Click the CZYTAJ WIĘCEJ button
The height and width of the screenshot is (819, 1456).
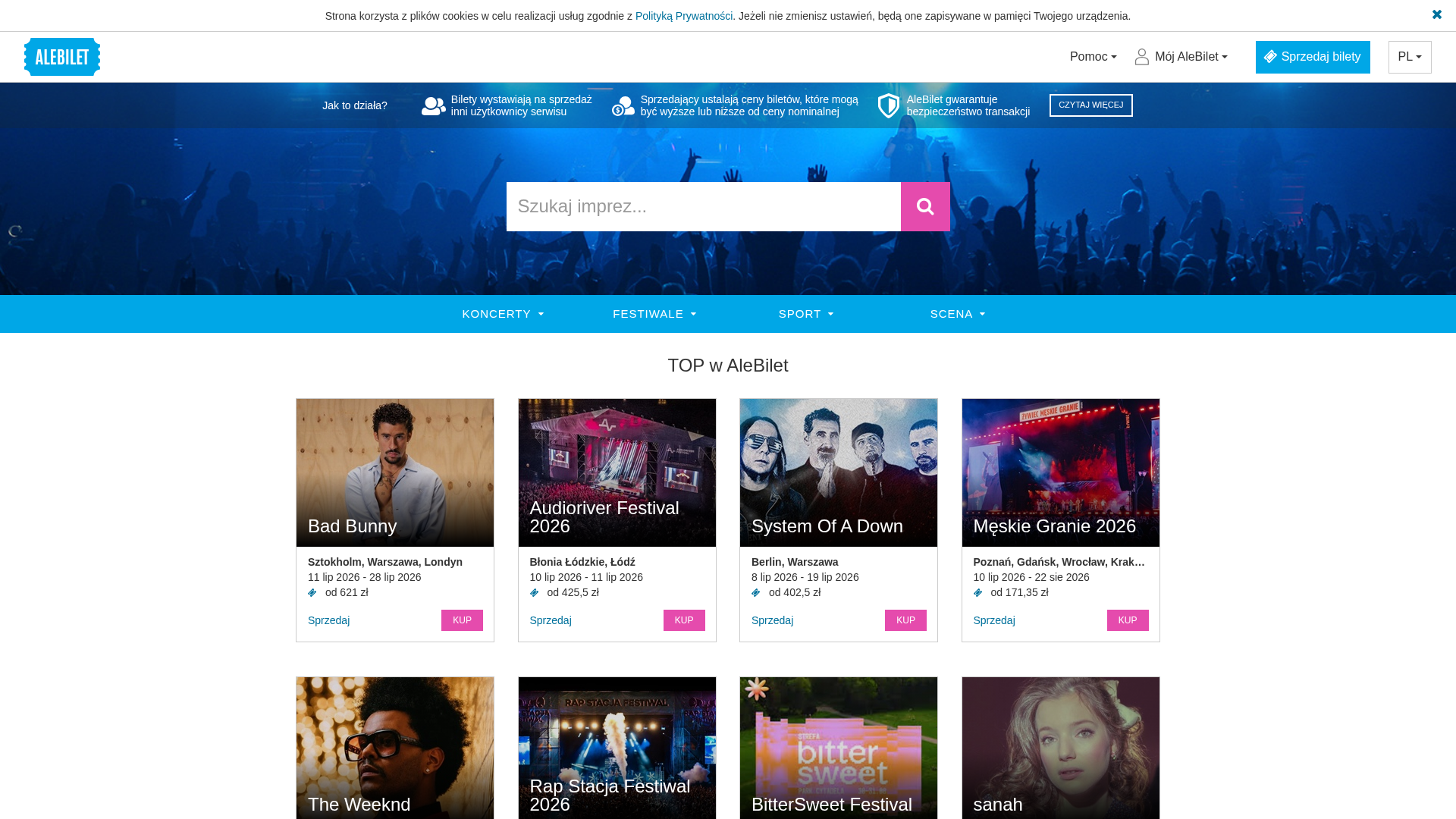(1090, 105)
